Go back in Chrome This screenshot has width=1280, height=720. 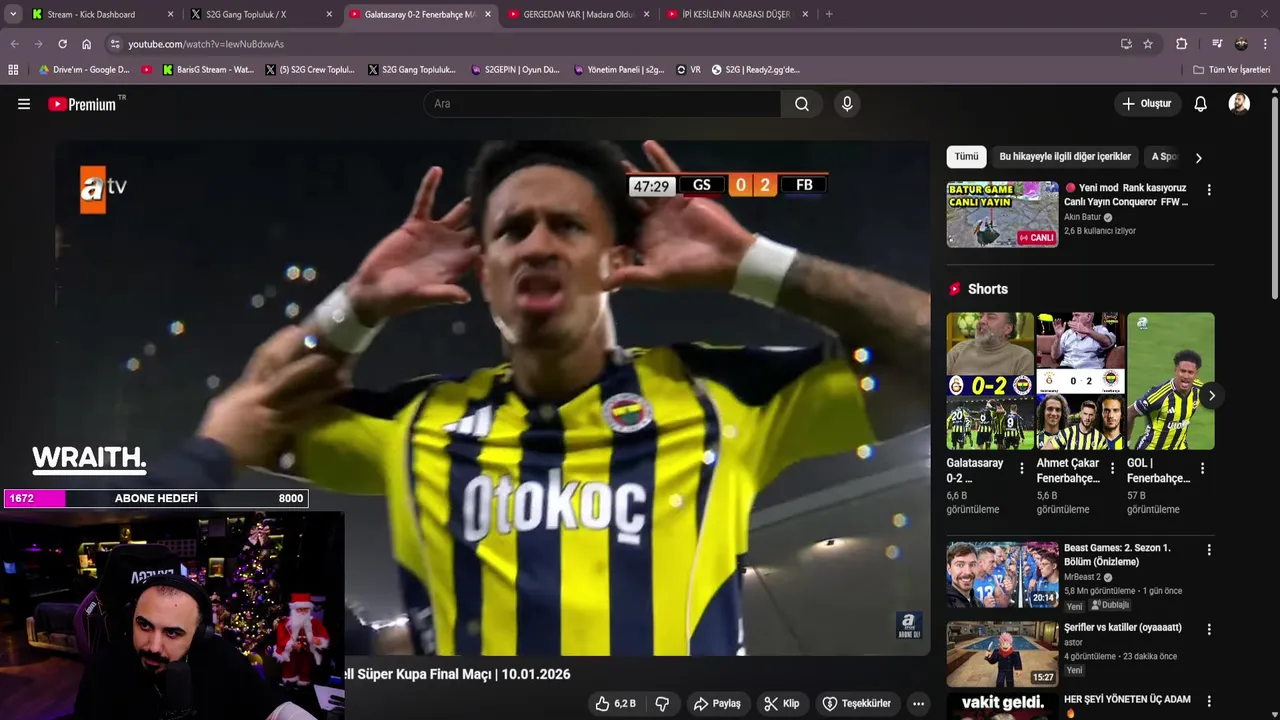coord(14,44)
